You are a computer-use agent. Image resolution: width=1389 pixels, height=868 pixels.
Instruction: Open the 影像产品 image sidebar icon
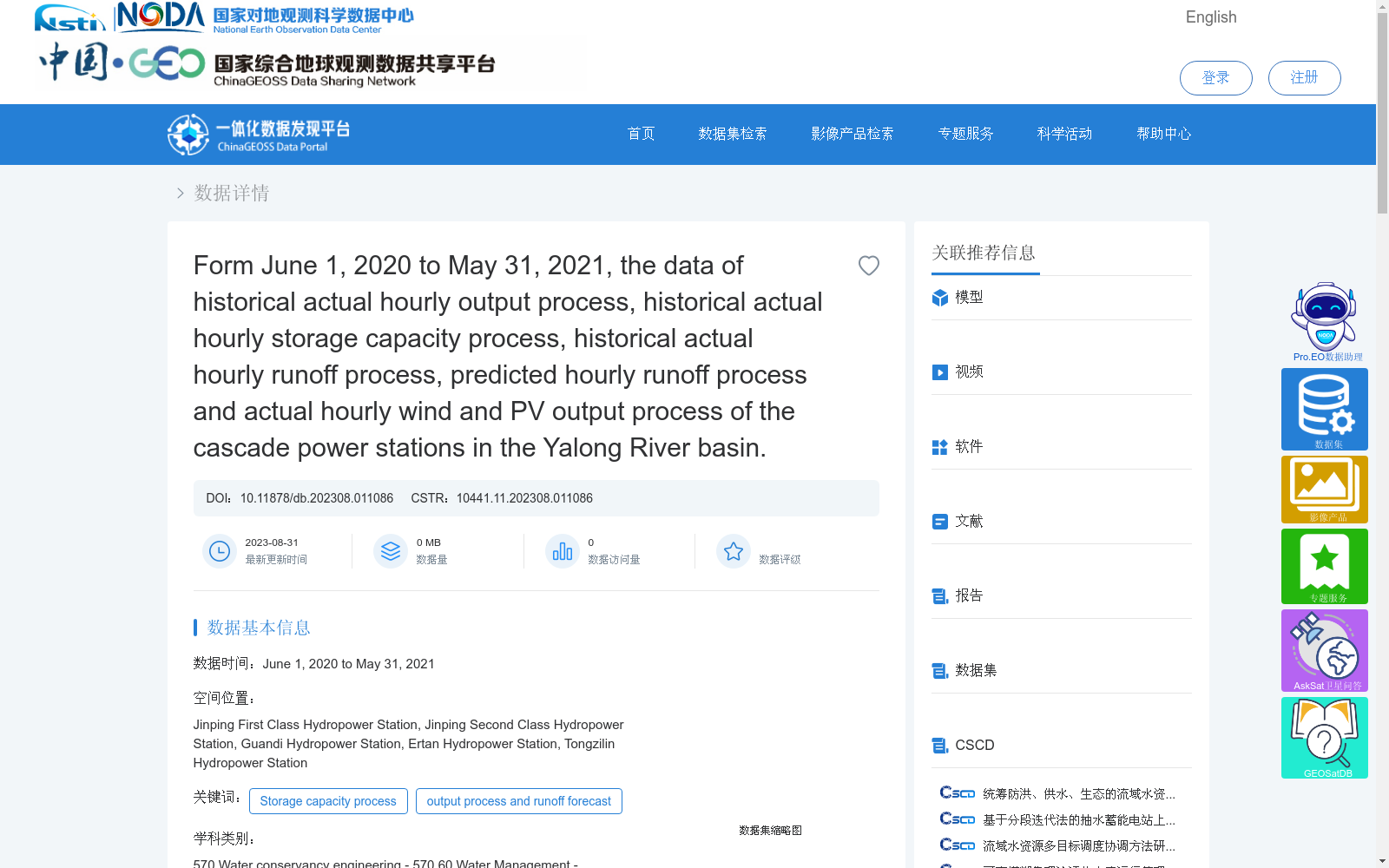(x=1325, y=490)
